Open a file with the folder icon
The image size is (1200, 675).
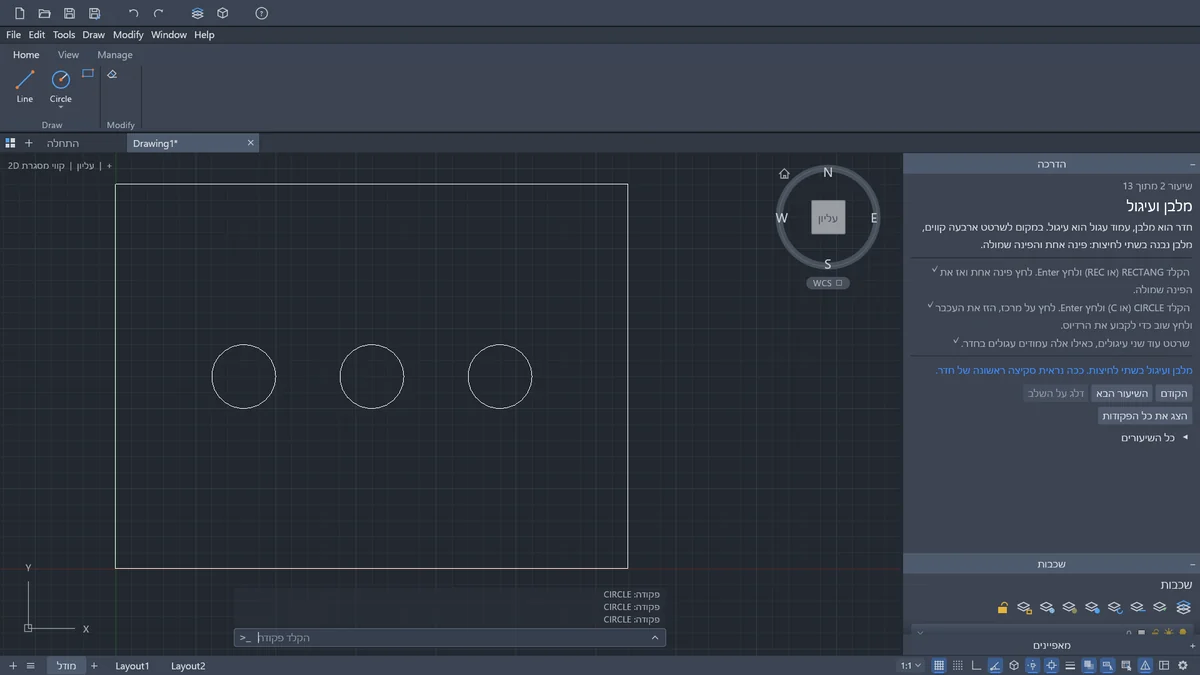click(44, 13)
